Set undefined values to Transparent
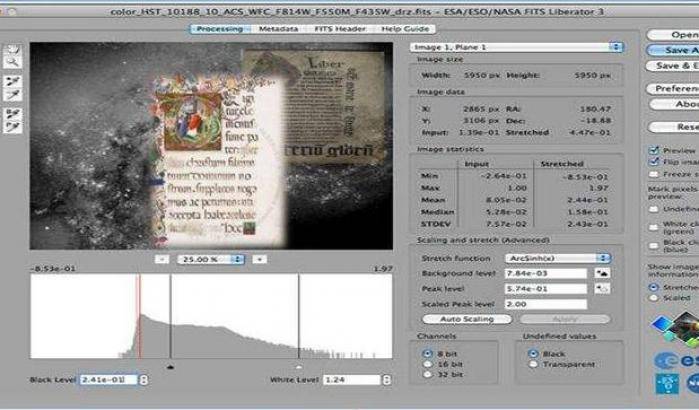This screenshot has height=410, width=699. [533, 365]
